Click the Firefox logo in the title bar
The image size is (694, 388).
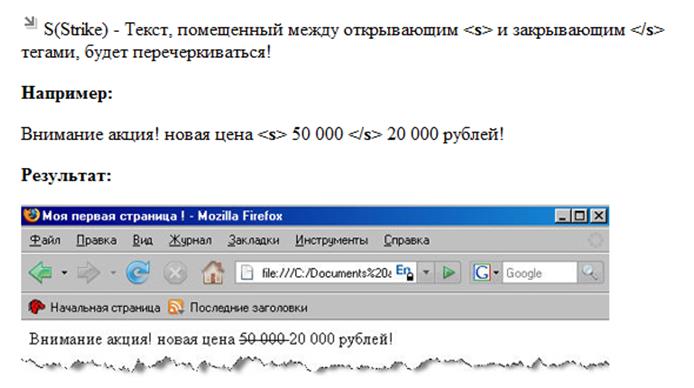point(31,215)
